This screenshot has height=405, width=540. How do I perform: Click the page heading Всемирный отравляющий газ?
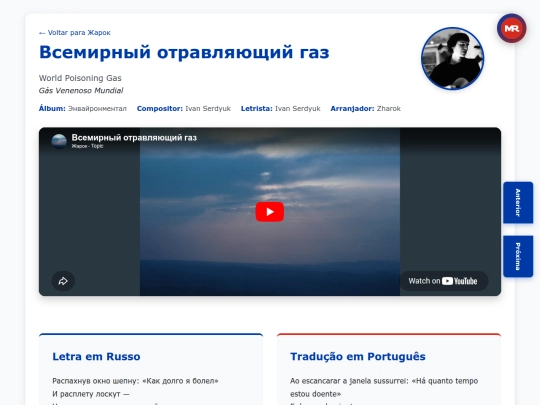[184, 52]
